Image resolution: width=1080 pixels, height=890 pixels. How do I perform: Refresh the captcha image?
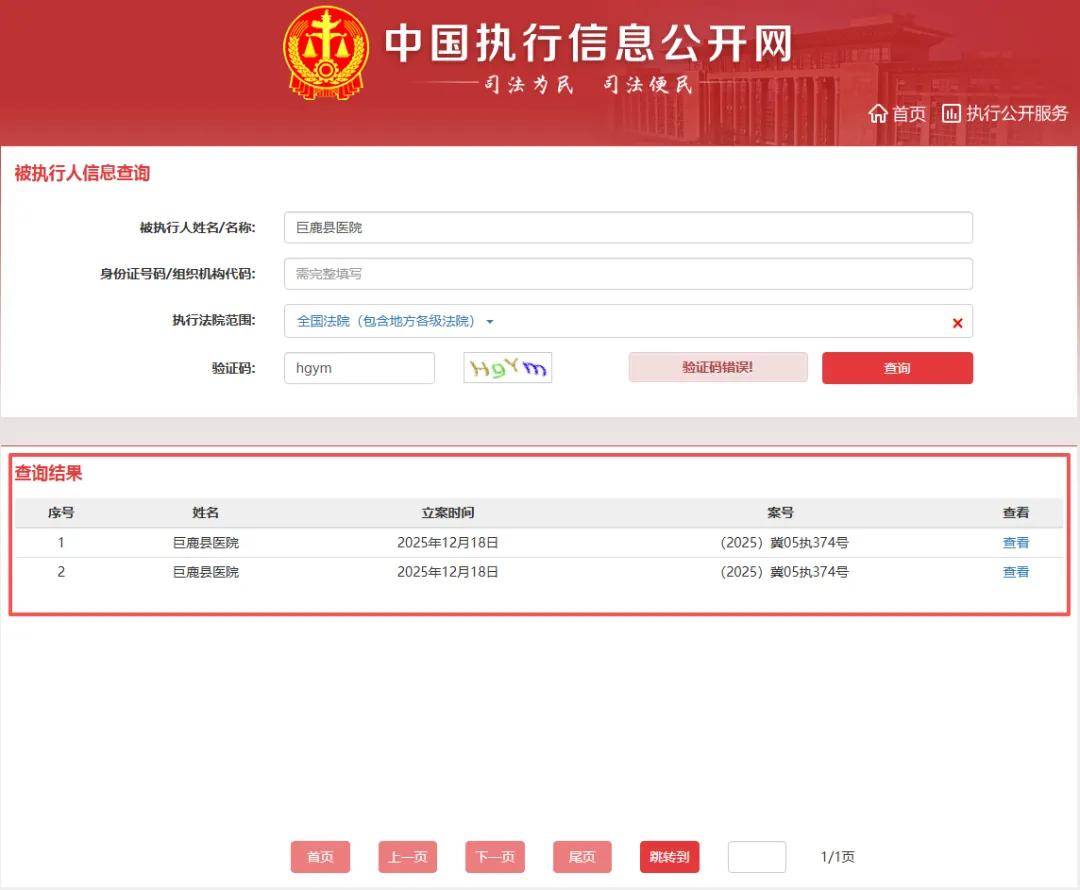[507, 368]
